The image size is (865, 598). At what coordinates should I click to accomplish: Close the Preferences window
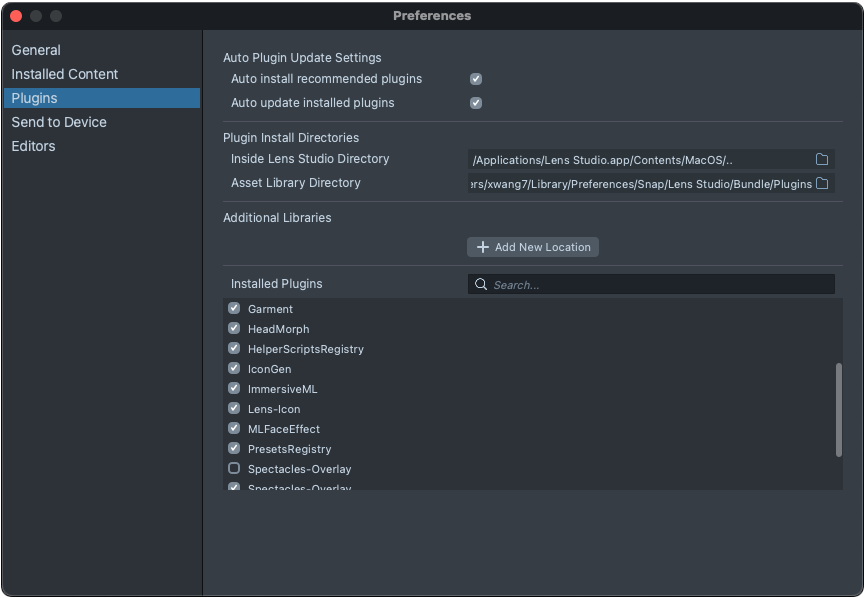pyautogui.click(x=16, y=16)
